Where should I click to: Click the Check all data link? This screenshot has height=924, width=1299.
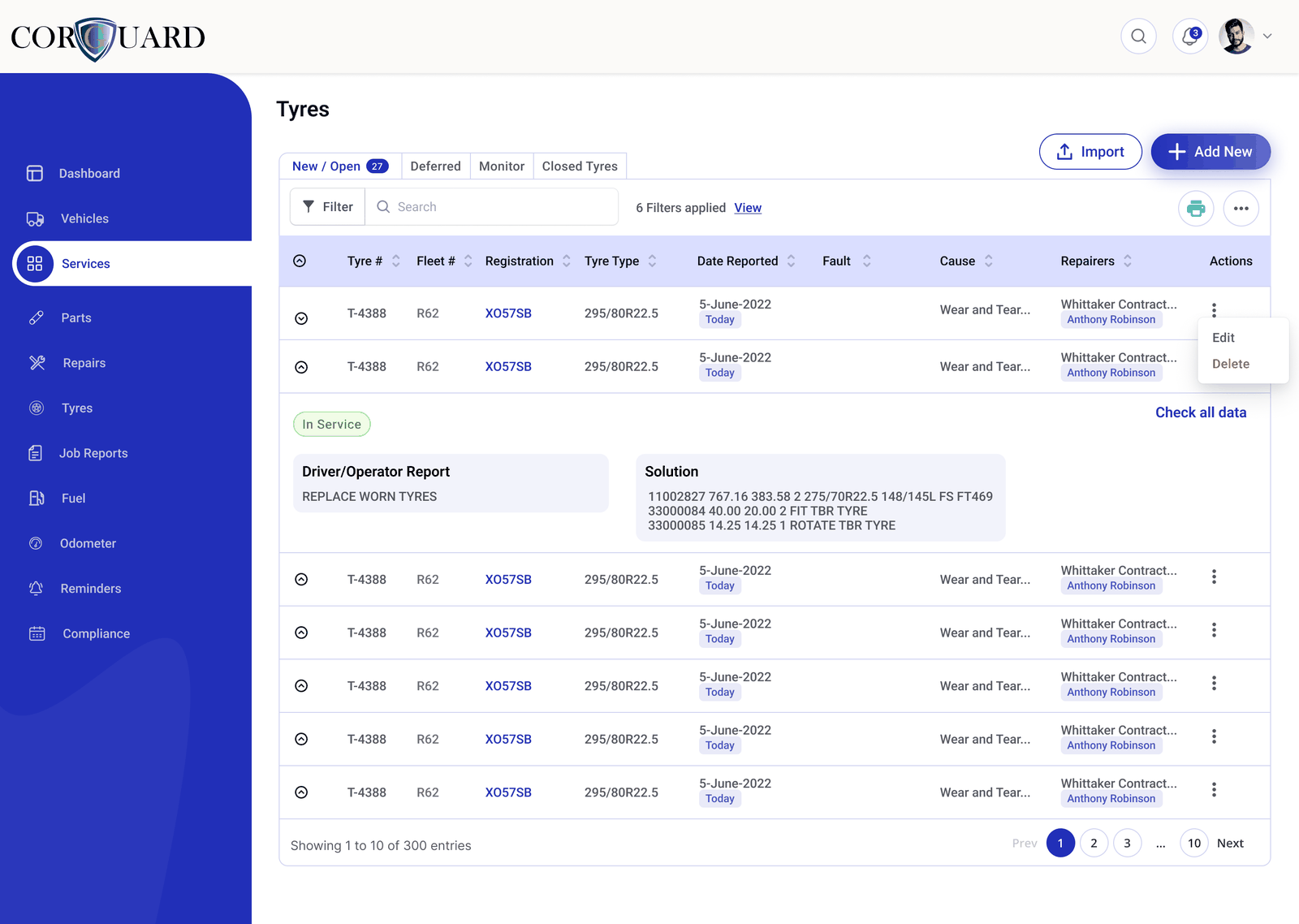point(1201,412)
